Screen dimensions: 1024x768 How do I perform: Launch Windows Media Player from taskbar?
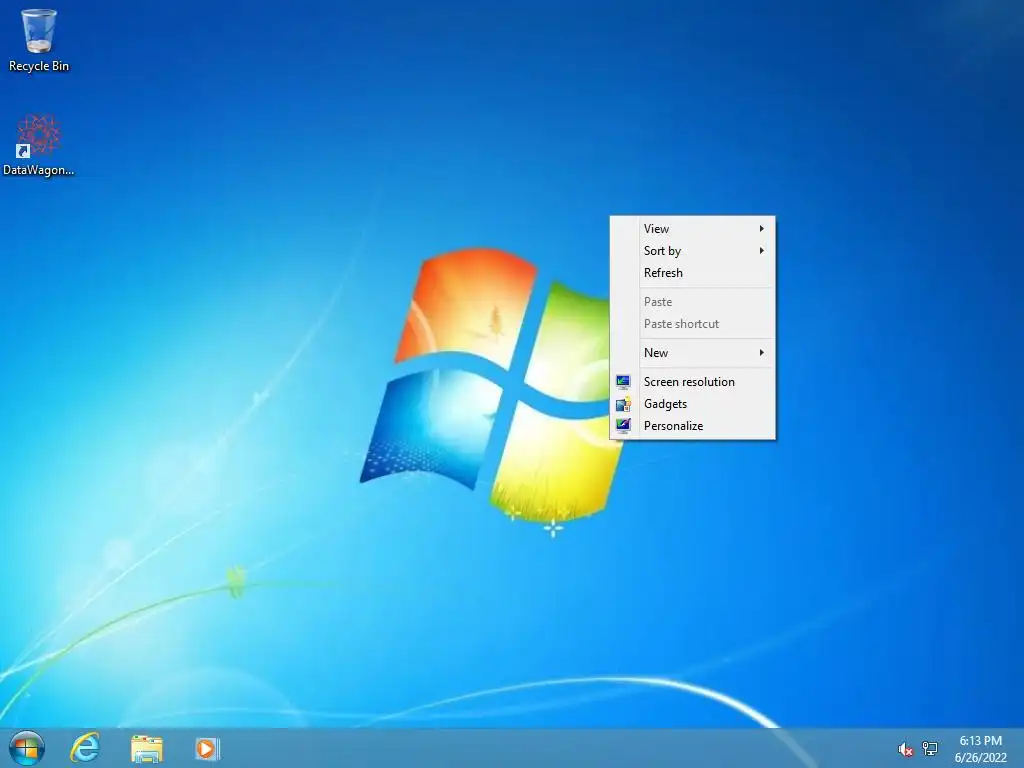[x=207, y=748]
